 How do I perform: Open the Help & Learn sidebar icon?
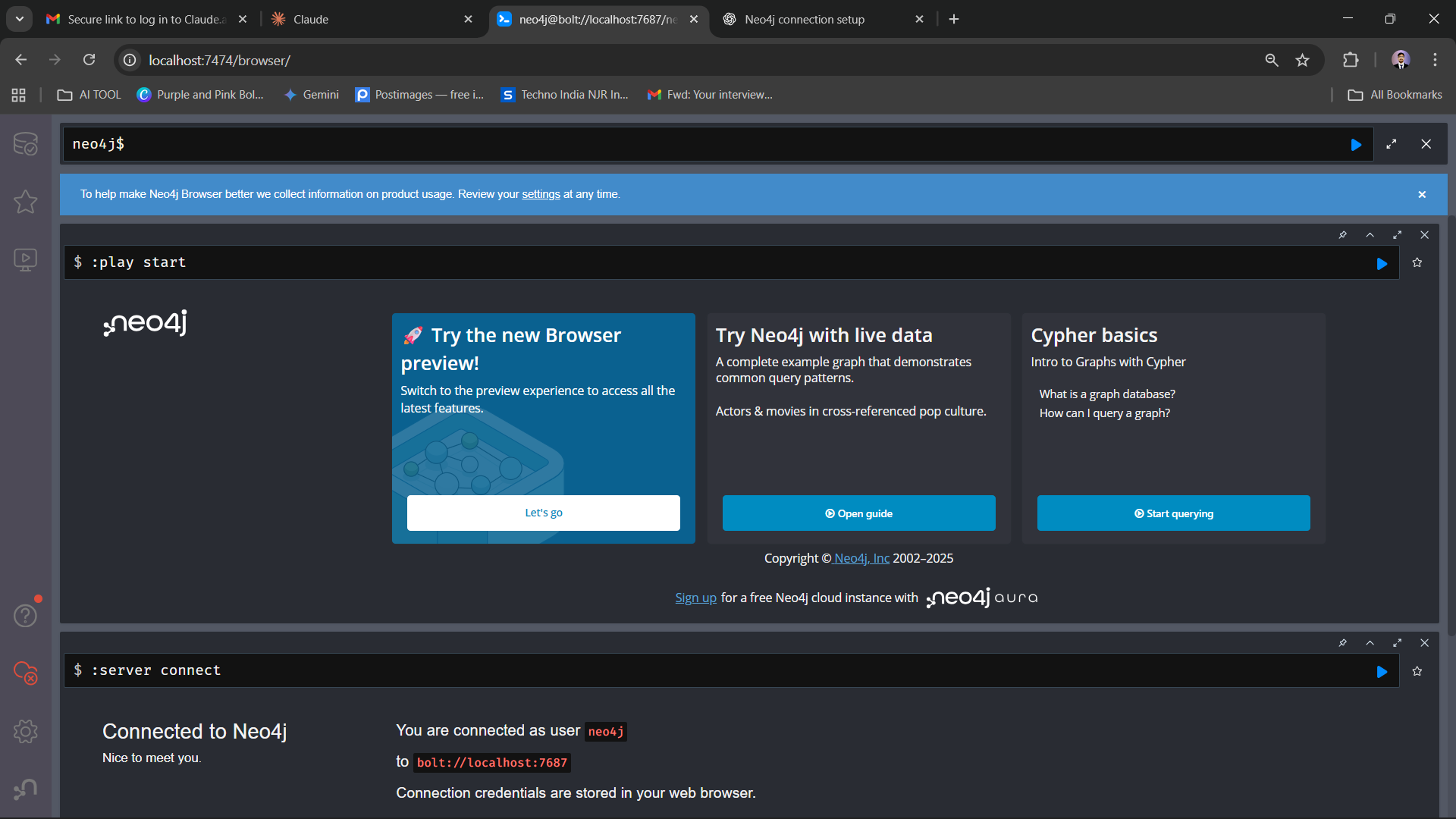(x=26, y=615)
